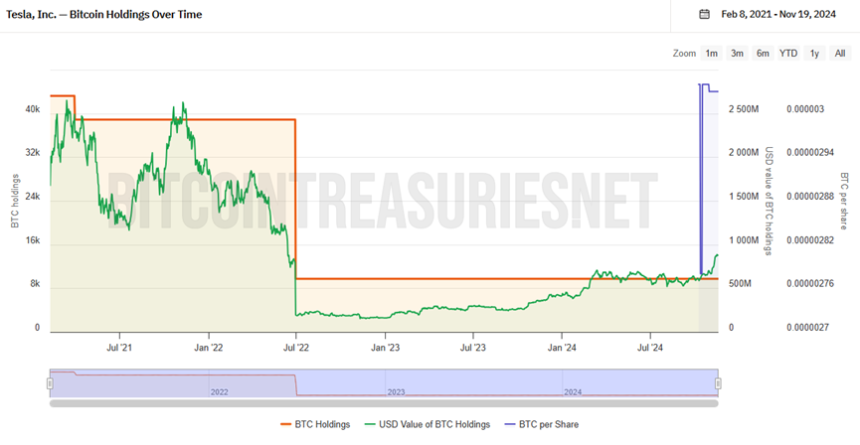Choose the YTD zoom option

(x=789, y=53)
